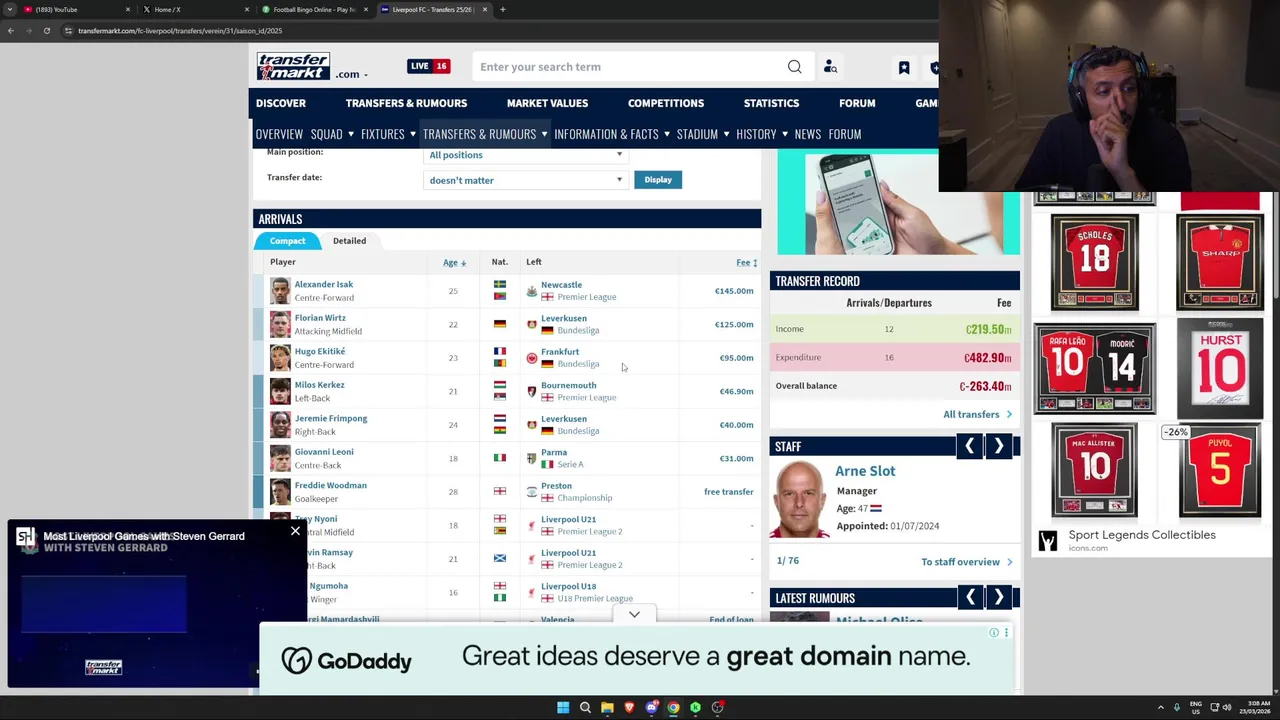The height and width of the screenshot is (720, 1280).
Task: Open the club OVERVIEW link
Action: click(x=279, y=134)
